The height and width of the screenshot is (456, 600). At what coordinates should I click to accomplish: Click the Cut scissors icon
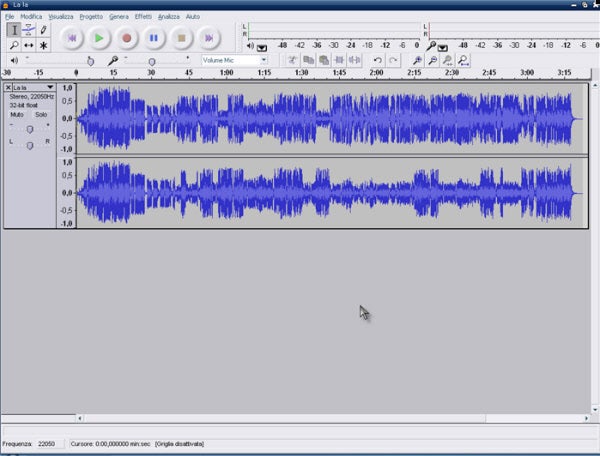tap(293, 60)
